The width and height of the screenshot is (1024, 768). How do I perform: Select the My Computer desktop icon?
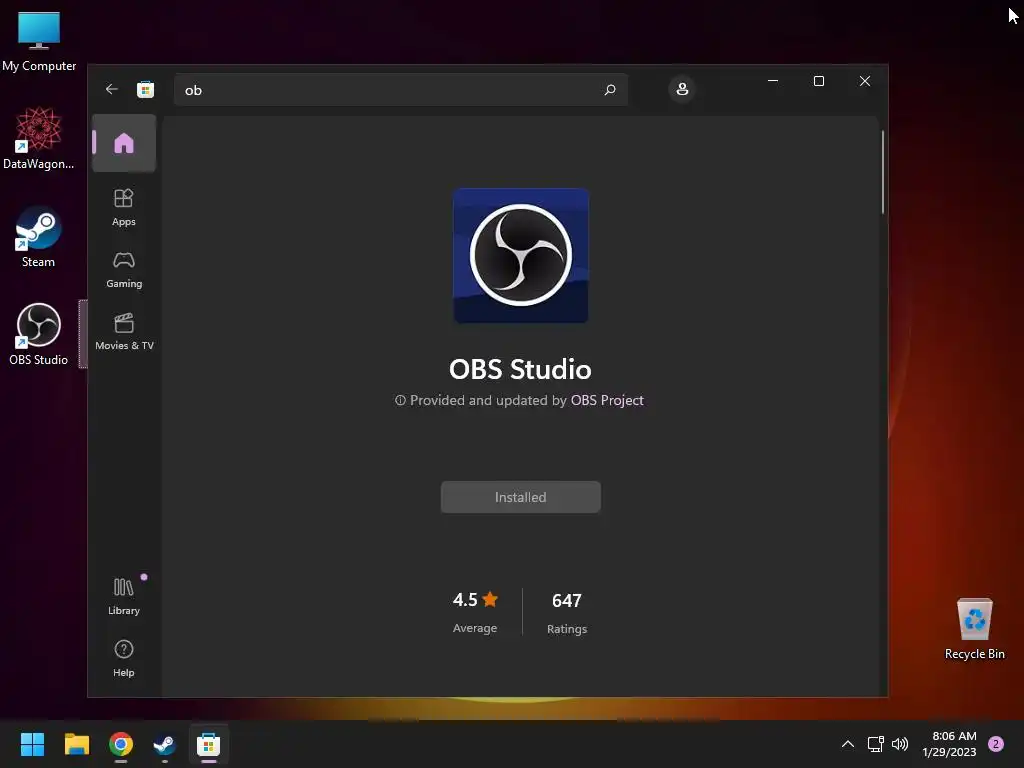click(39, 41)
